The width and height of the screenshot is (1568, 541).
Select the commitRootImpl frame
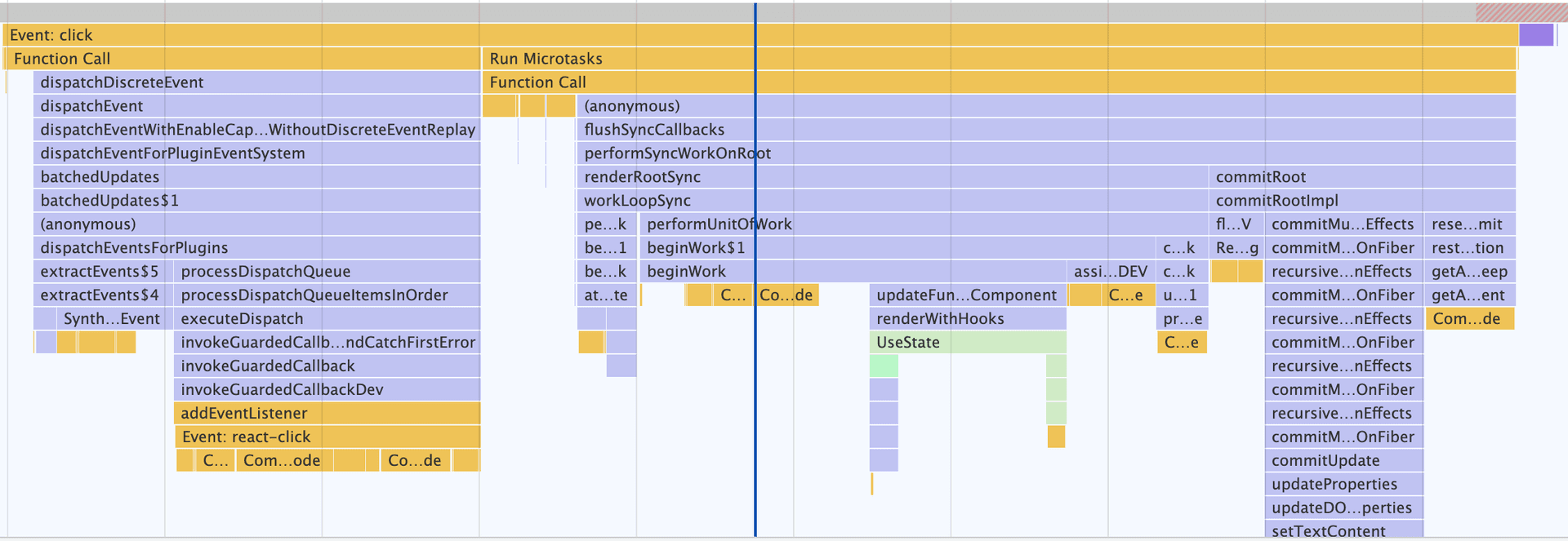pyautogui.click(x=1361, y=201)
